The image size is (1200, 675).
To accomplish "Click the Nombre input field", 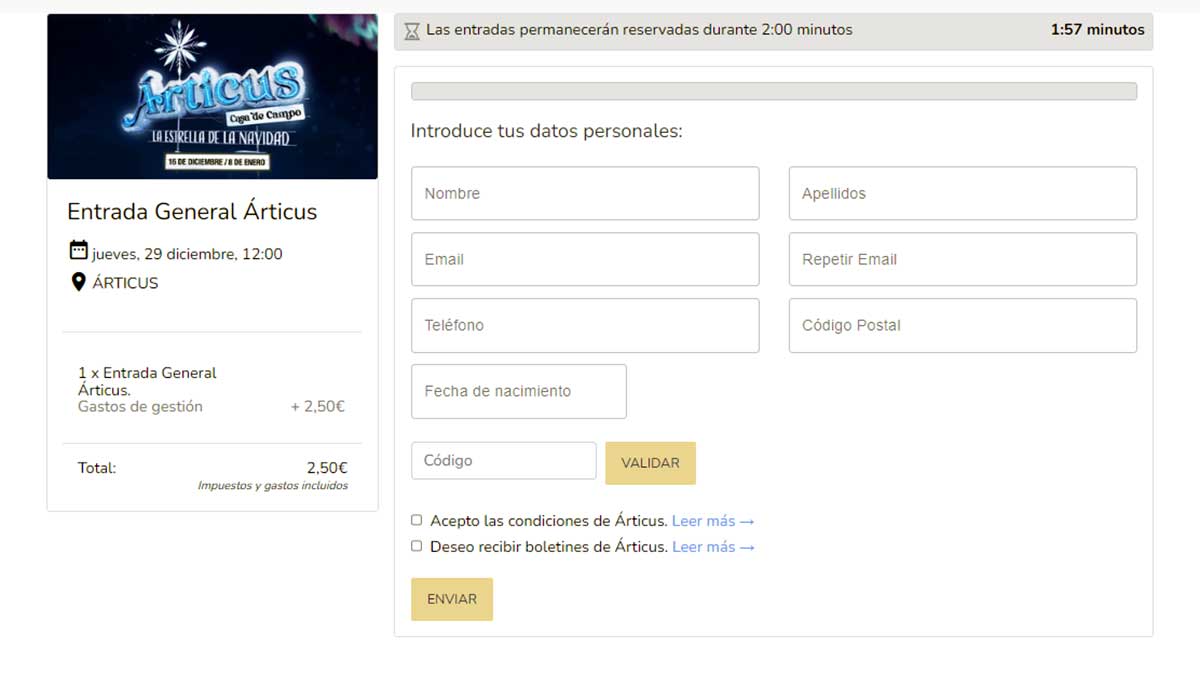I will 584,193.
